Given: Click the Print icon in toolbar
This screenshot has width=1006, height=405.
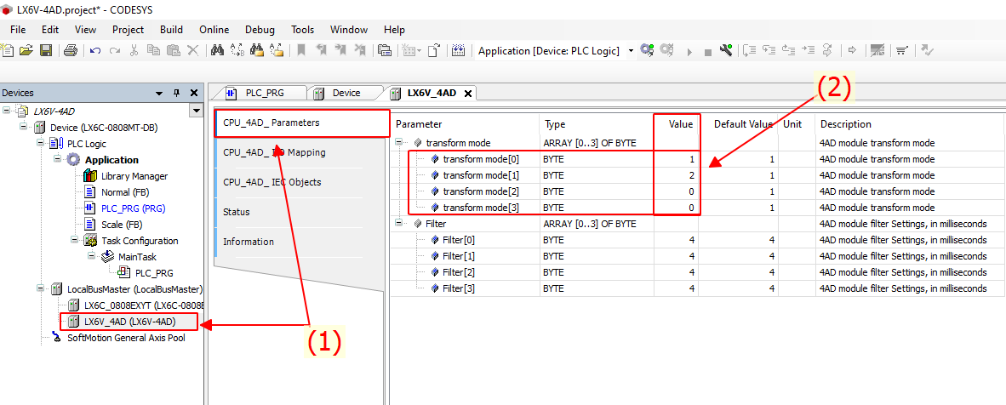Looking at the screenshot, I should click(71, 50).
